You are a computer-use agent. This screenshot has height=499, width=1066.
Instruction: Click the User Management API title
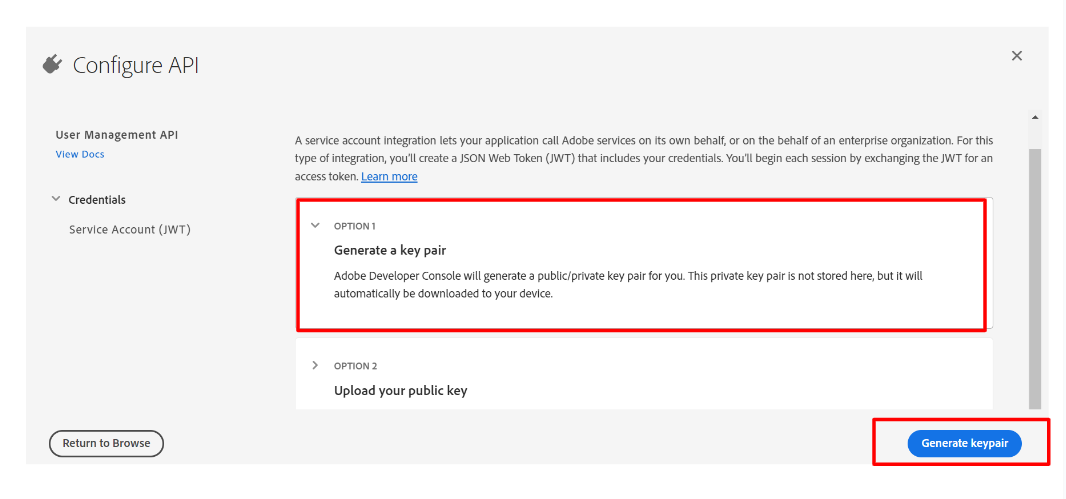click(x=117, y=135)
